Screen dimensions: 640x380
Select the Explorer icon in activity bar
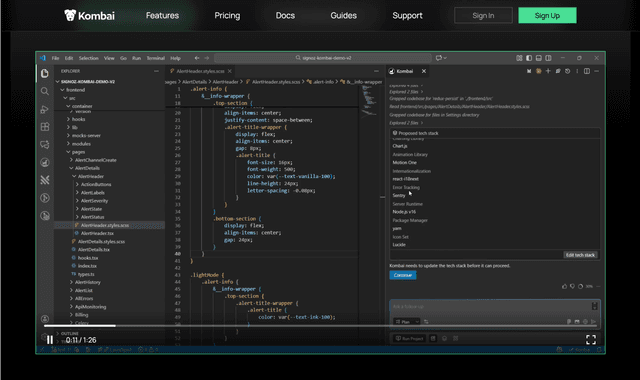45,73
